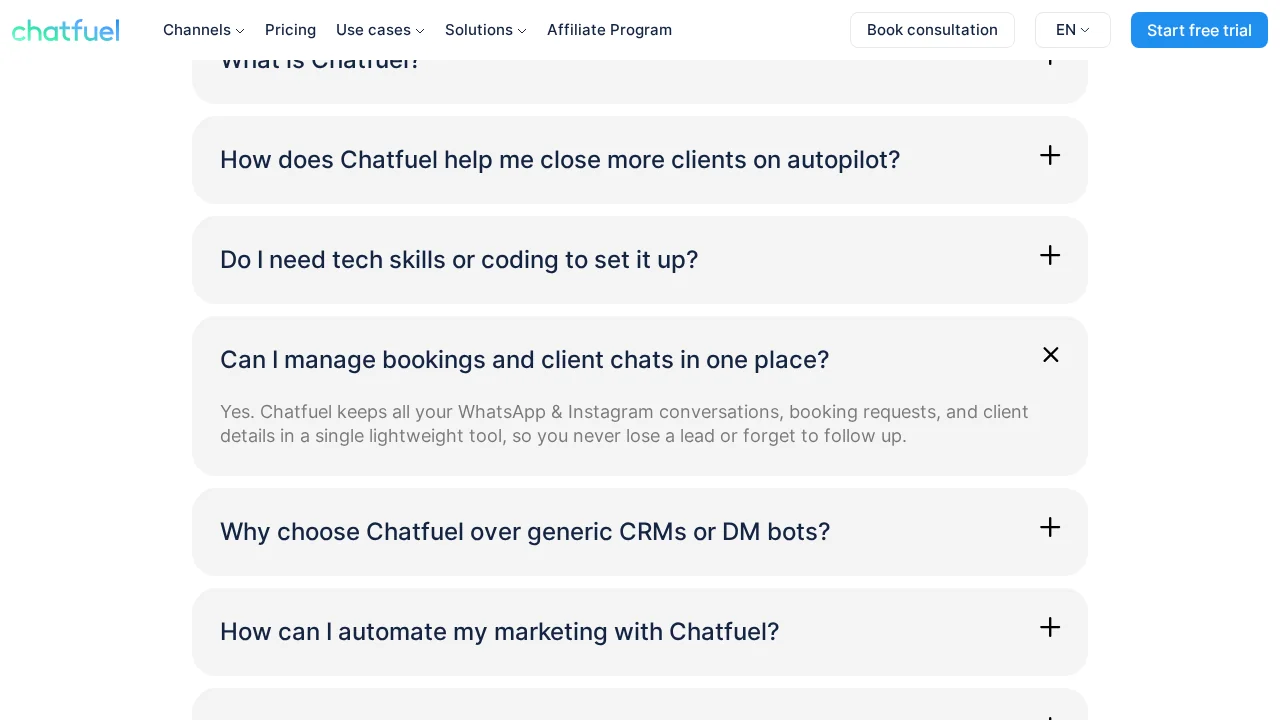
Task: Select Pricing in the navigation bar
Action: click(x=290, y=30)
